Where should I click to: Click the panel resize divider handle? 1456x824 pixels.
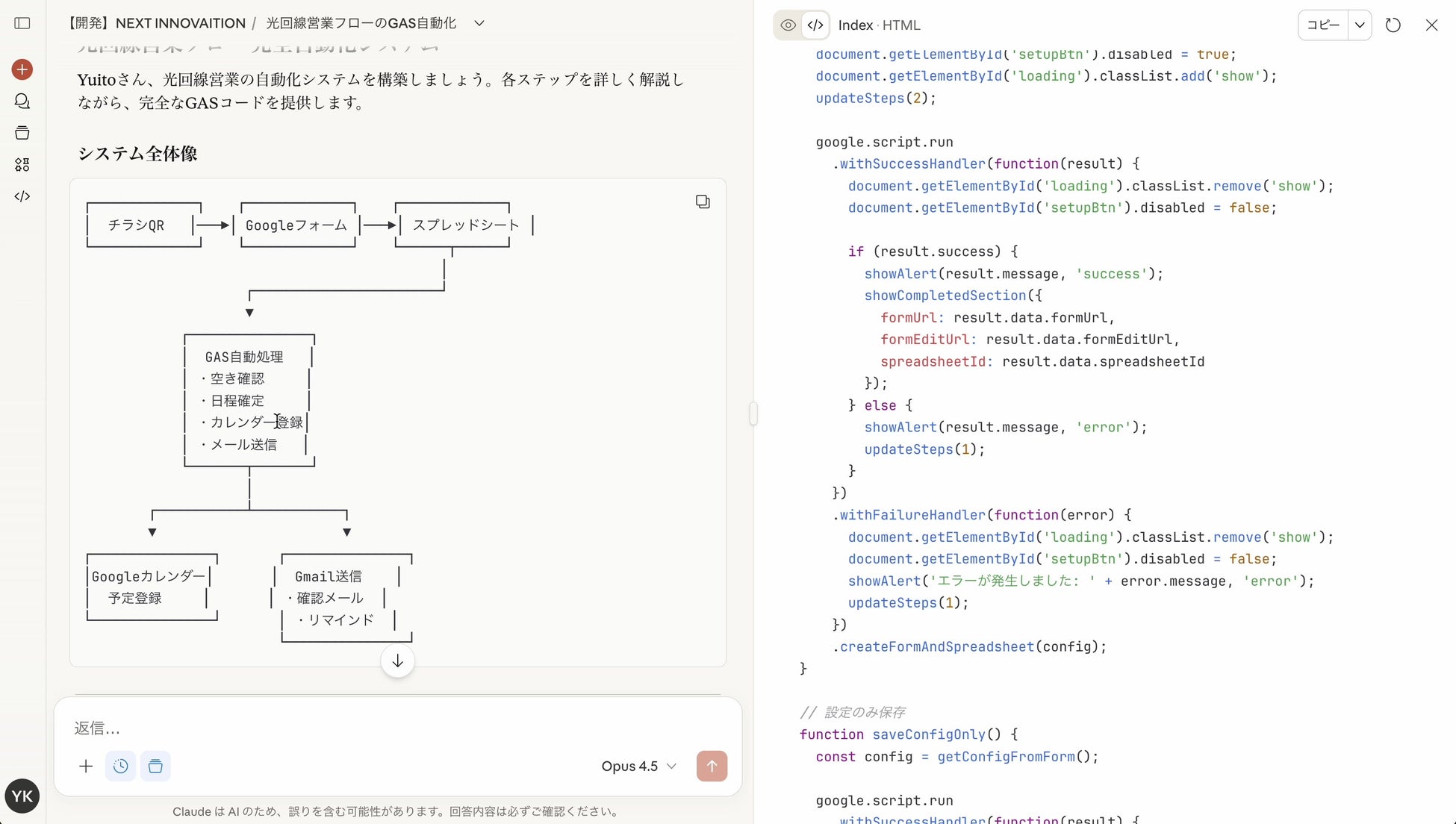click(753, 413)
